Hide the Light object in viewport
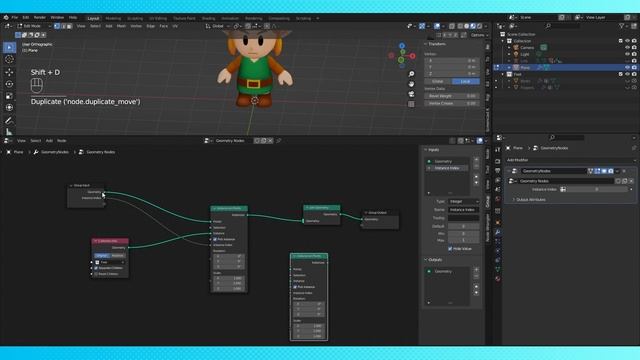 click(x=627, y=54)
